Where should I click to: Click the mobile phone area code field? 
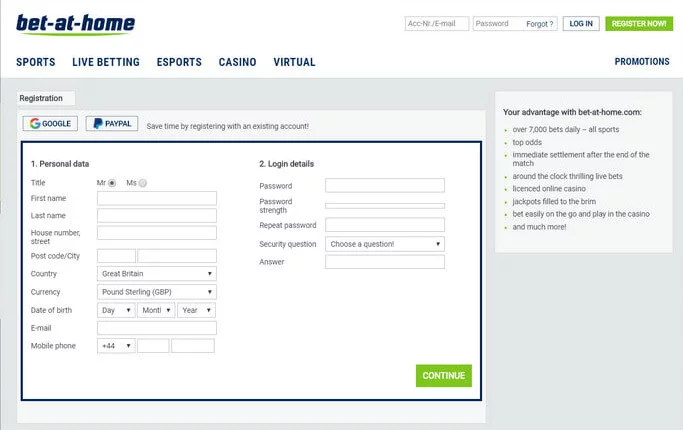click(153, 346)
